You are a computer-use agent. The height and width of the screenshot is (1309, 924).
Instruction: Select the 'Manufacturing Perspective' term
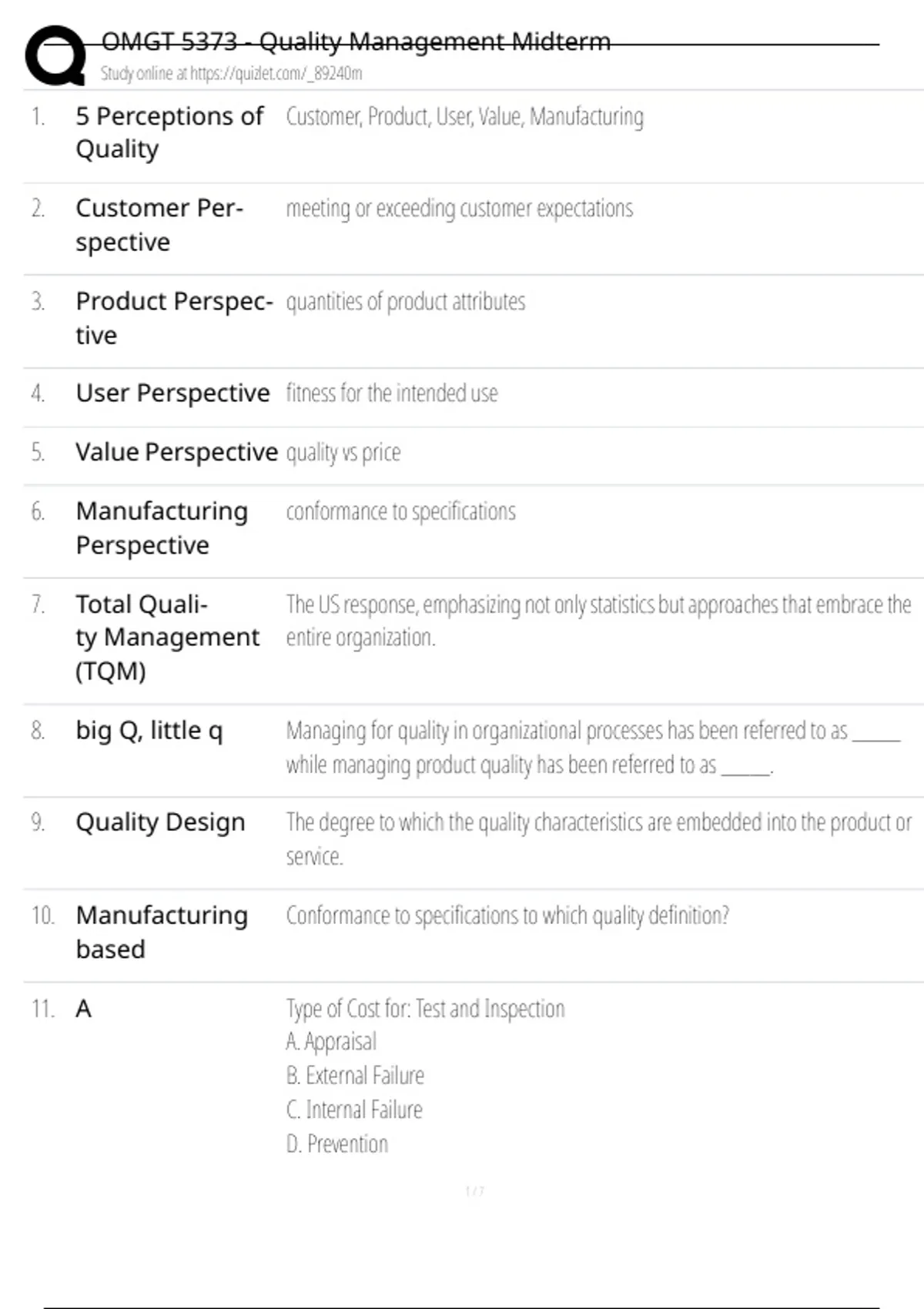[x=162, y=528]
